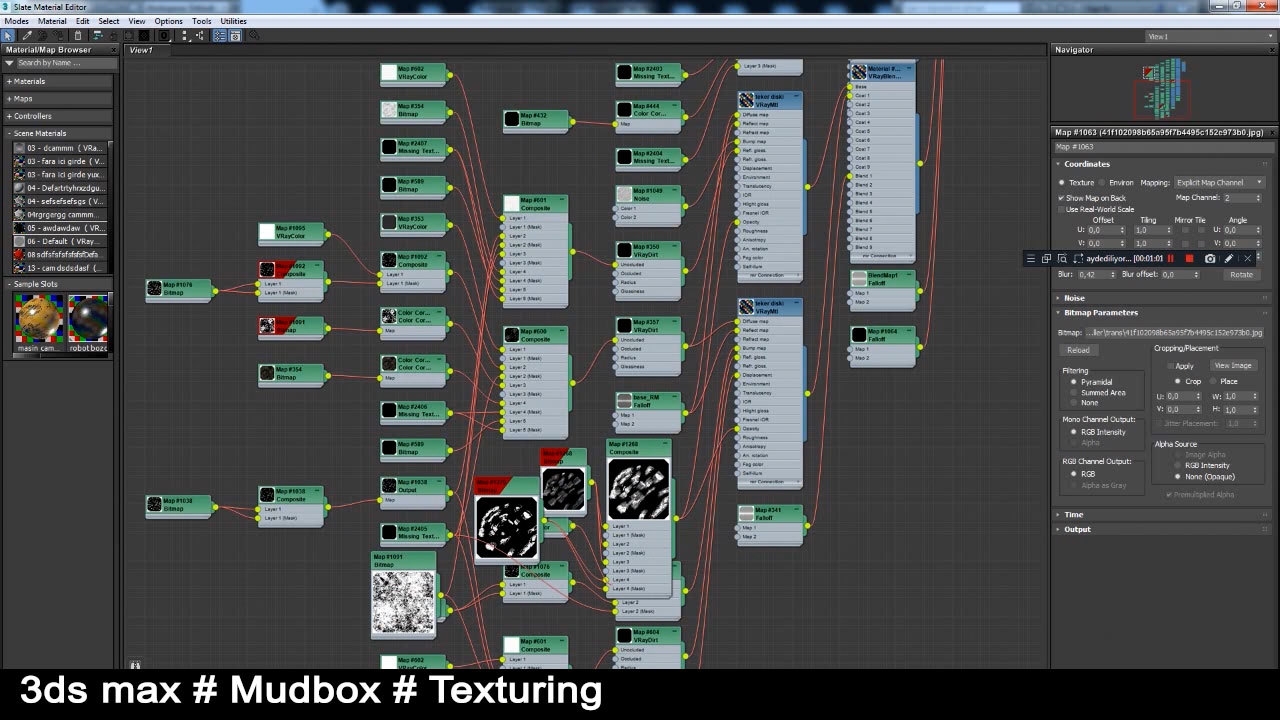The width and height of the screenshot is (1280, 720).
Task: Click the 'masin cam' sample slot thumbnail
Action: pyautogui.click(x=39, y=320)
